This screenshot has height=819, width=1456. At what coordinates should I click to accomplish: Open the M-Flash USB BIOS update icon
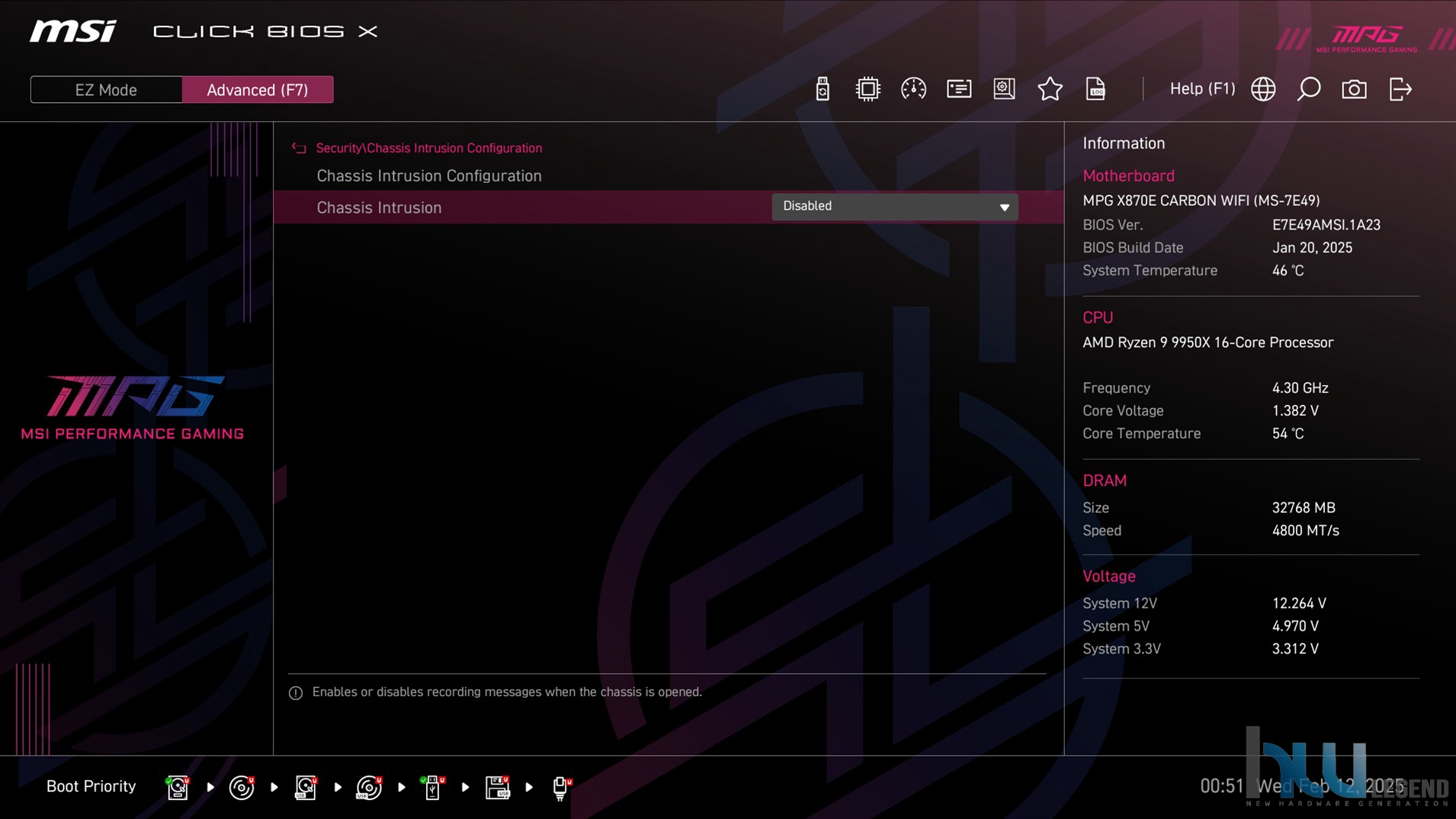point(822,89)
